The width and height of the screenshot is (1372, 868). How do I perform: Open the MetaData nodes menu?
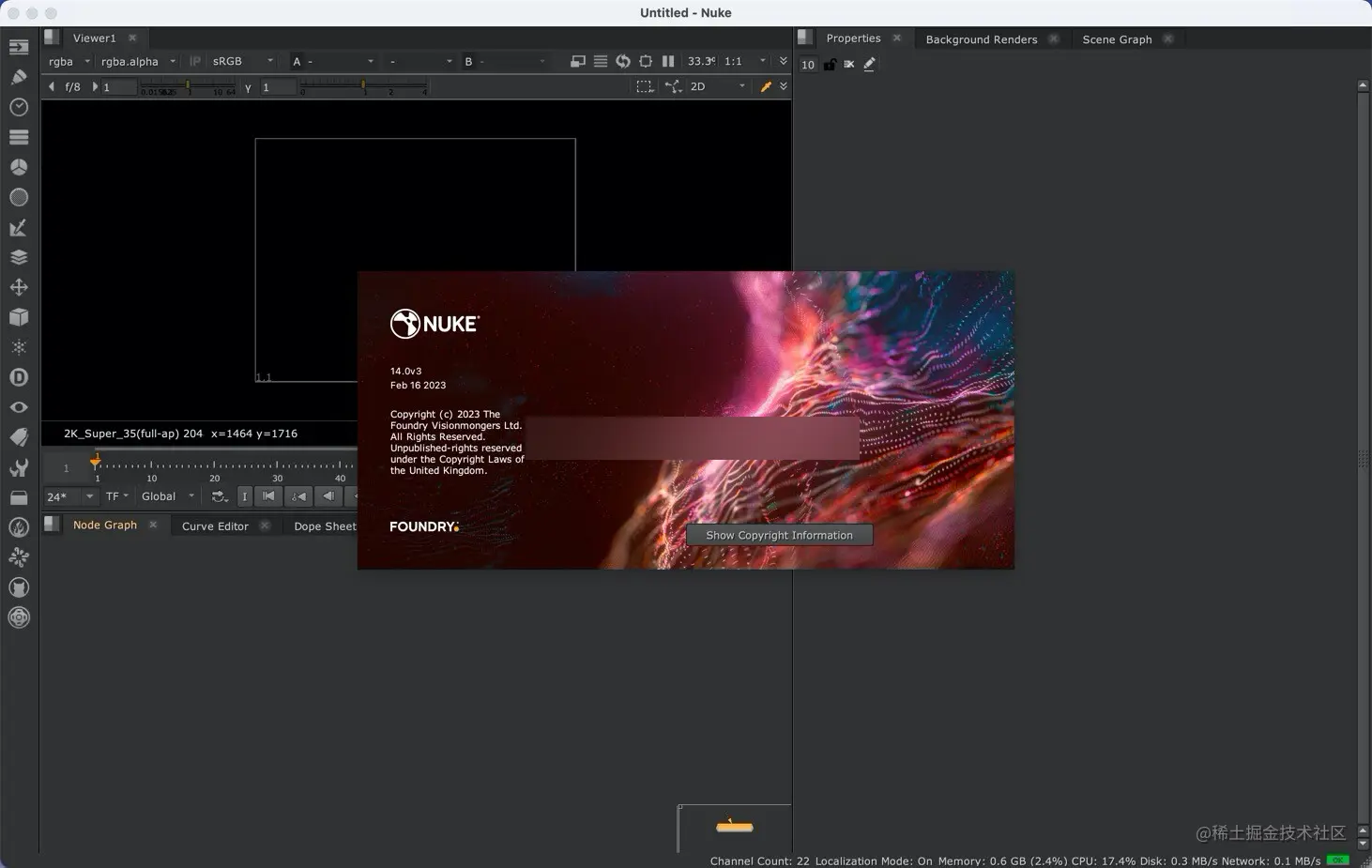click(x=19, y=437)
